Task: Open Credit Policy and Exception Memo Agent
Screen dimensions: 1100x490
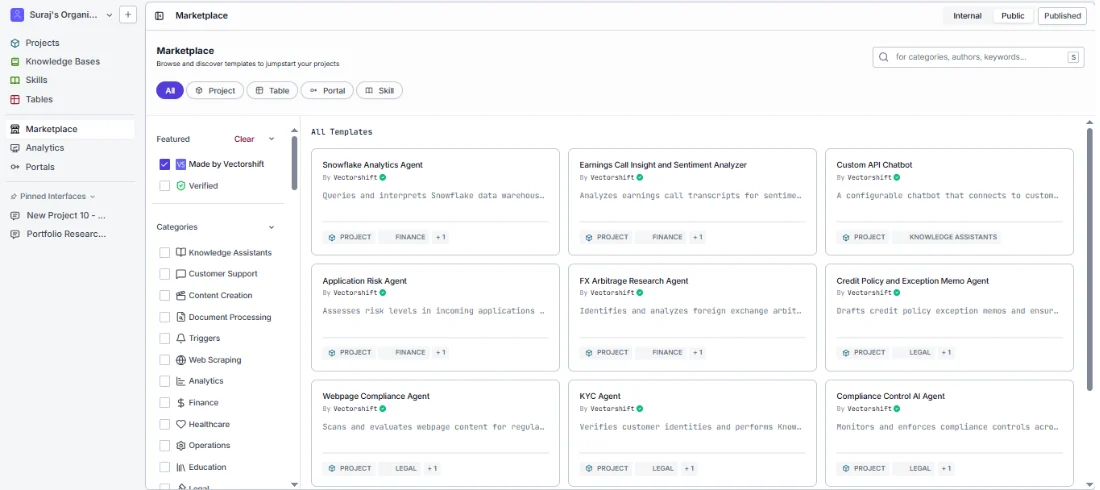Action: (x=949, y=317)
